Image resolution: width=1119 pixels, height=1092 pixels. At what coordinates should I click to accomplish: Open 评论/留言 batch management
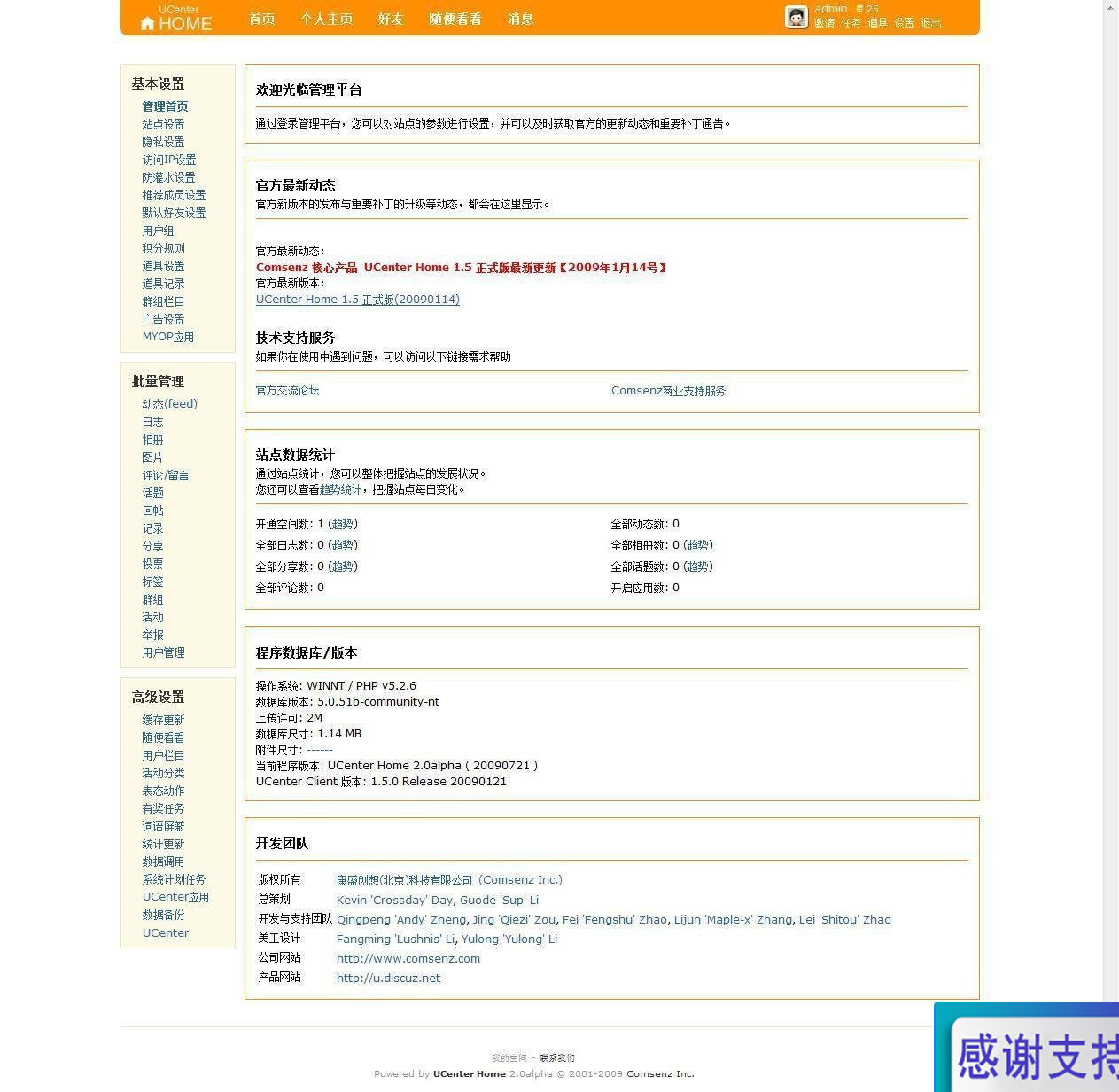coord(166,475)
